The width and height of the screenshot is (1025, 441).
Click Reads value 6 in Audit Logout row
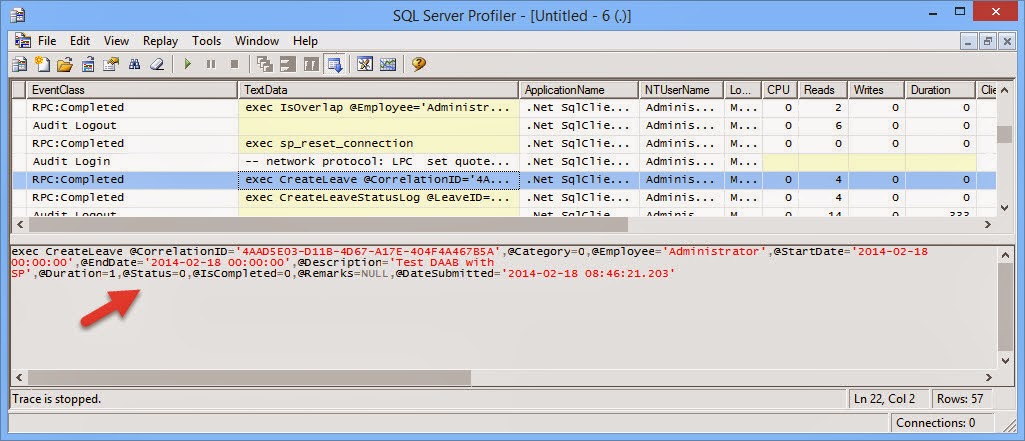(x=823, y=125)
